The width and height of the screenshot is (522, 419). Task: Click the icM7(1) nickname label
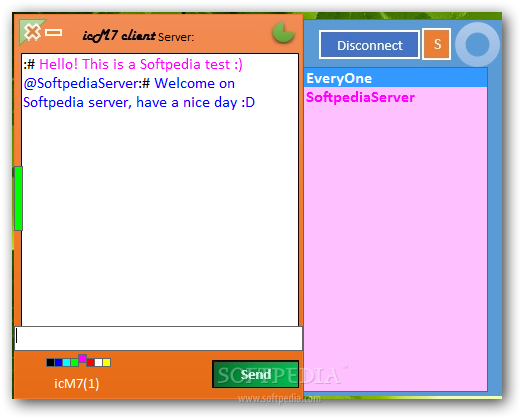(x=77, y=384)
